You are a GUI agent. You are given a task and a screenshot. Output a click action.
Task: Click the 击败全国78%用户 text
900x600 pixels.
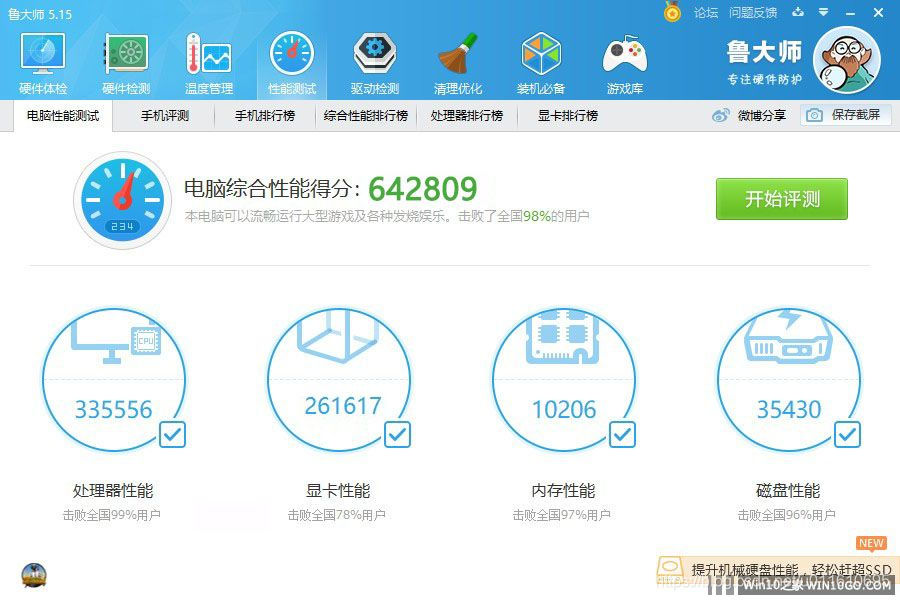(336, 515)
